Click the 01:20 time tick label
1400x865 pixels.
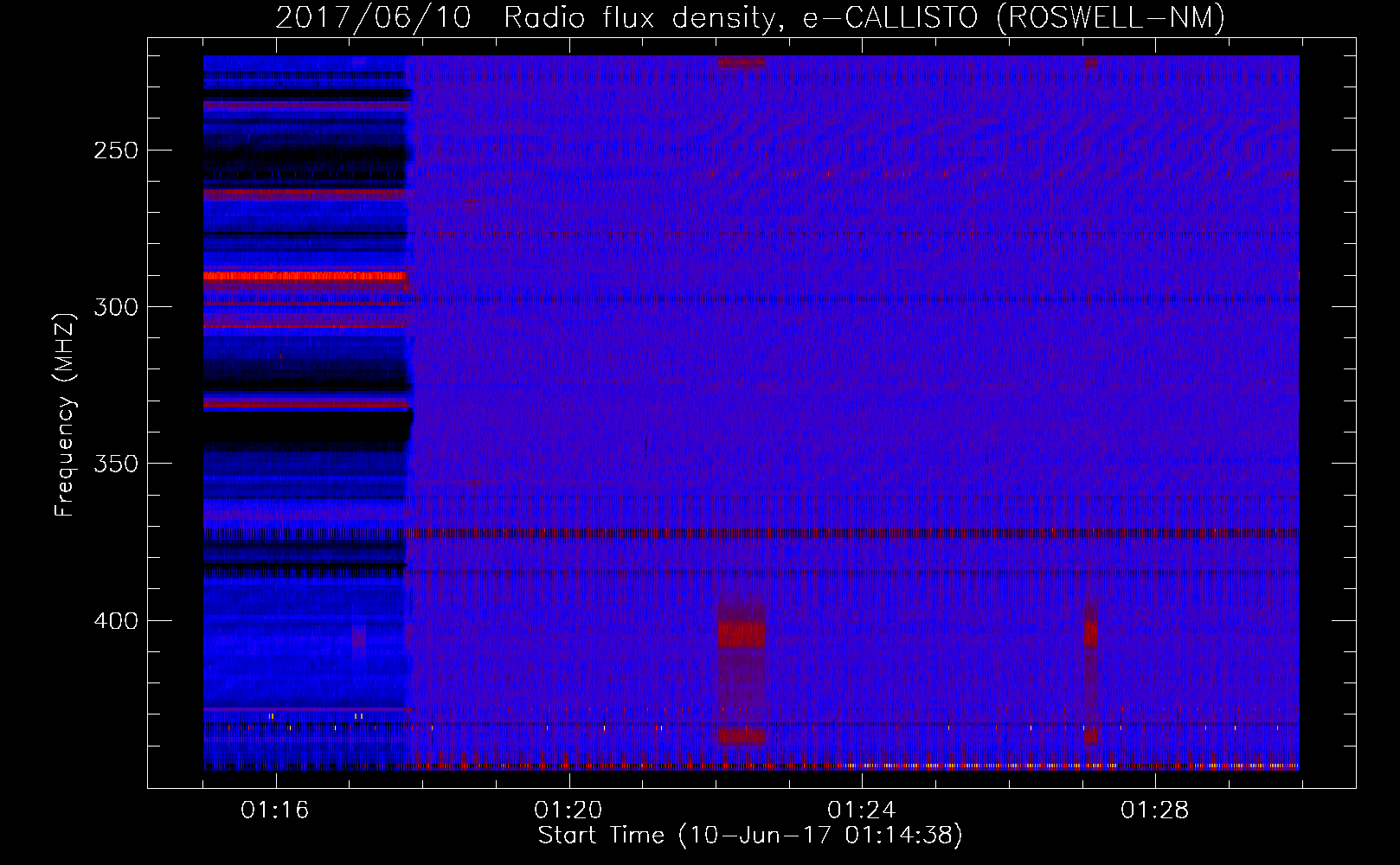pos(568,811)
